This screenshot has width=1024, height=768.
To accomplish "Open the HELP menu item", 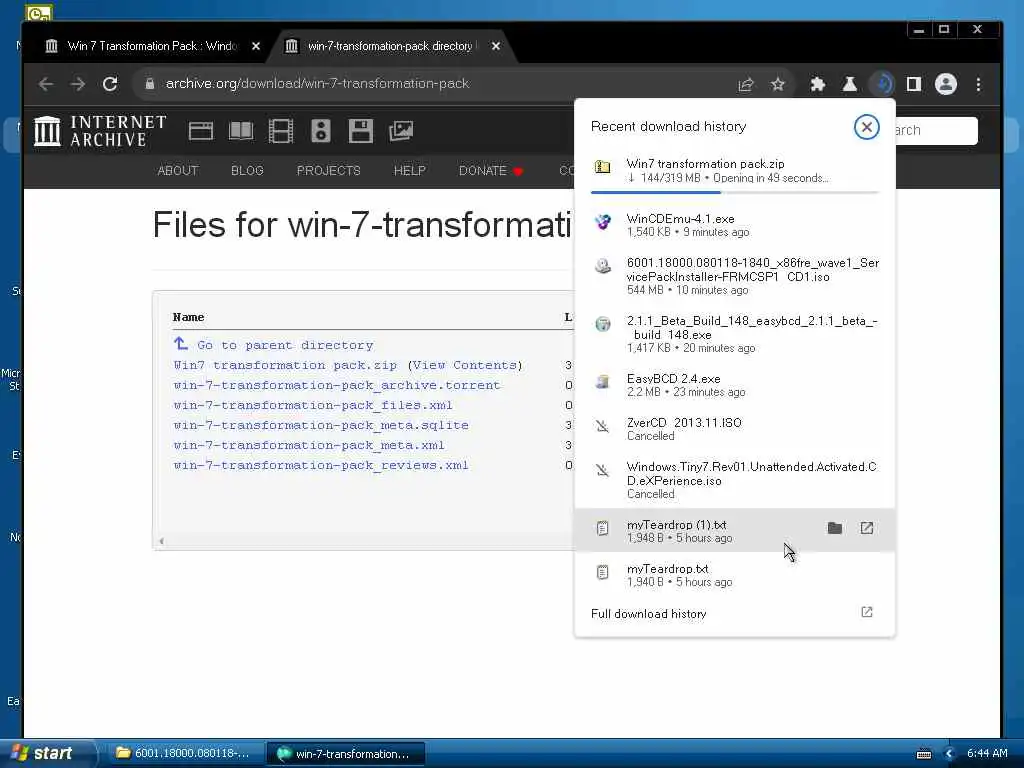I will [x=409, y=170].
